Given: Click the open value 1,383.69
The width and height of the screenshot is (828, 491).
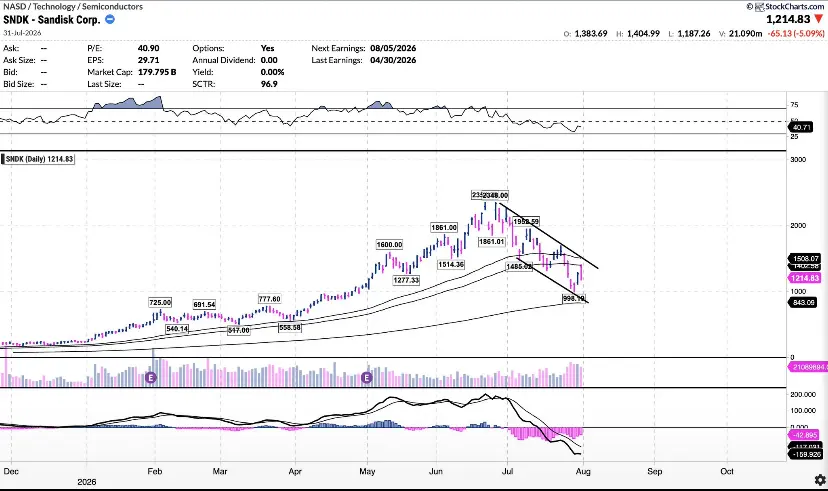Looking at the screenshot, I should (590, 33).
